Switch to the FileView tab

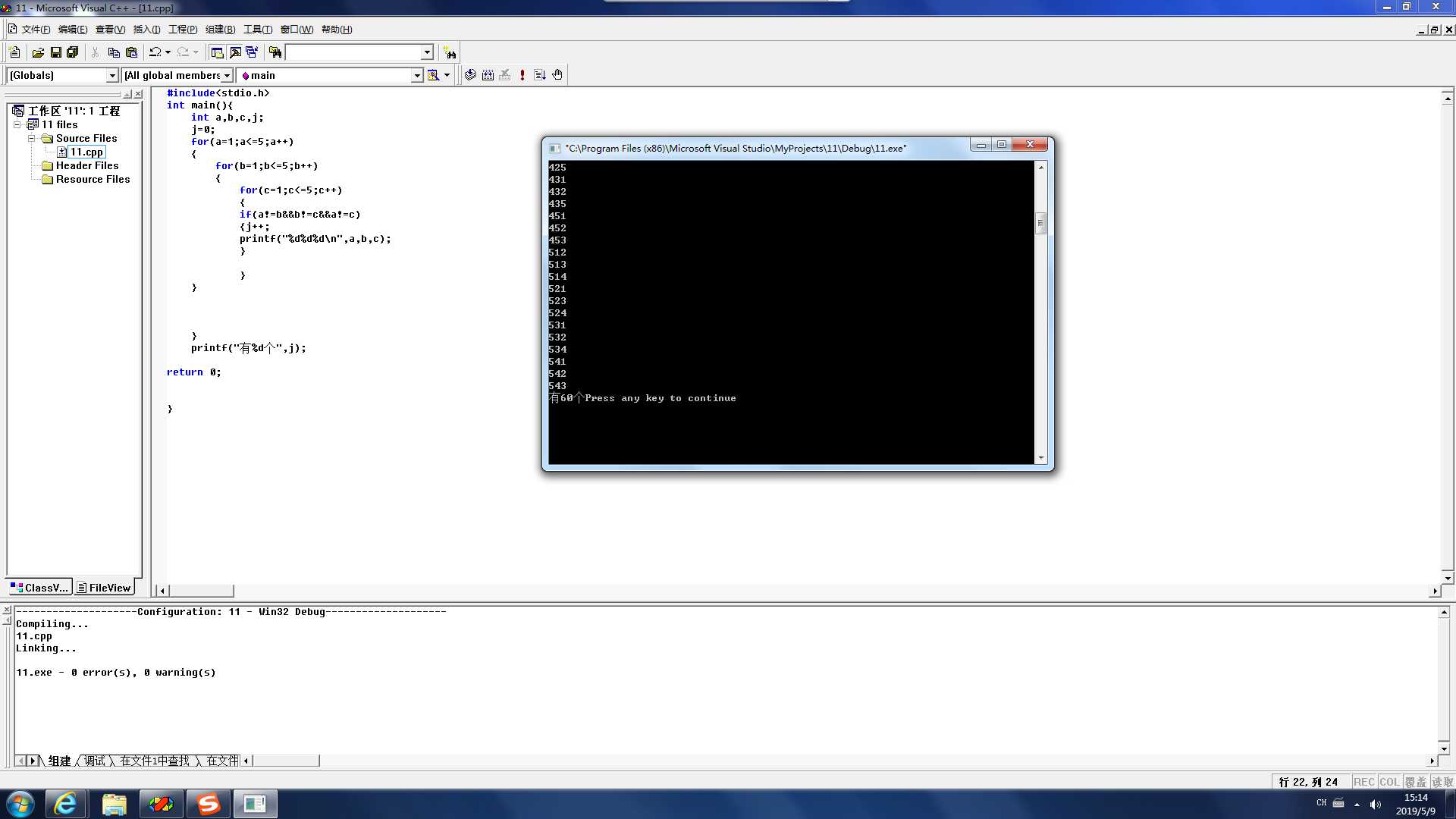point(104,588)
